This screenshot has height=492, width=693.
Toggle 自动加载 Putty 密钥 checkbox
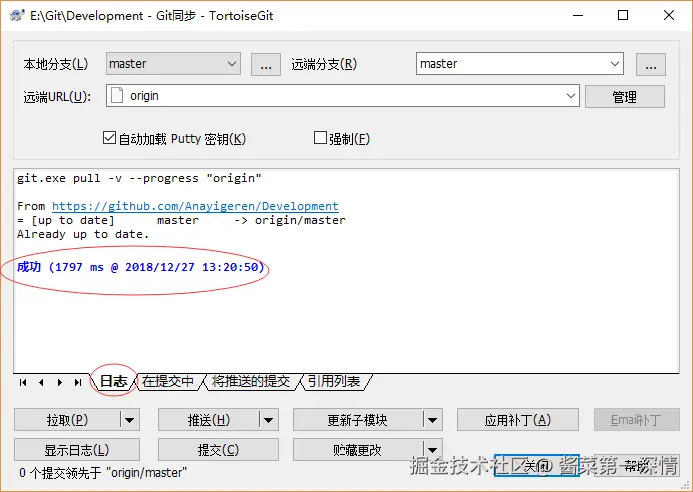[109, 138]
